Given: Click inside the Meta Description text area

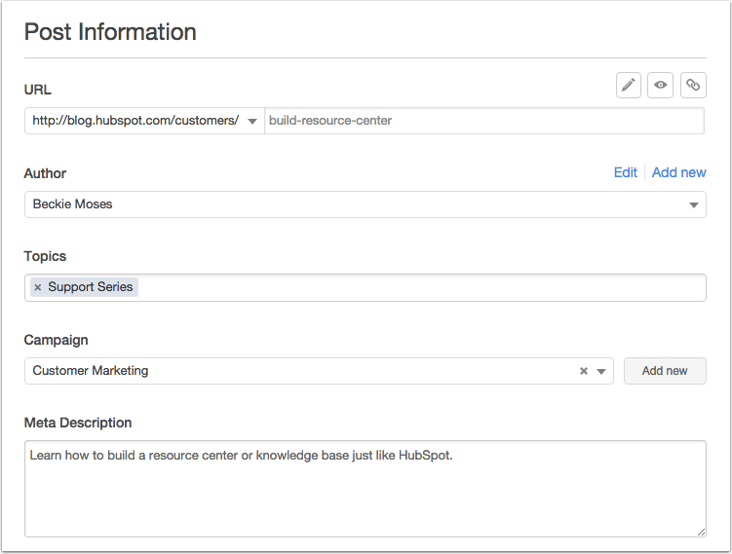Looking at the screenshot, I should click(x=365, y=490).
